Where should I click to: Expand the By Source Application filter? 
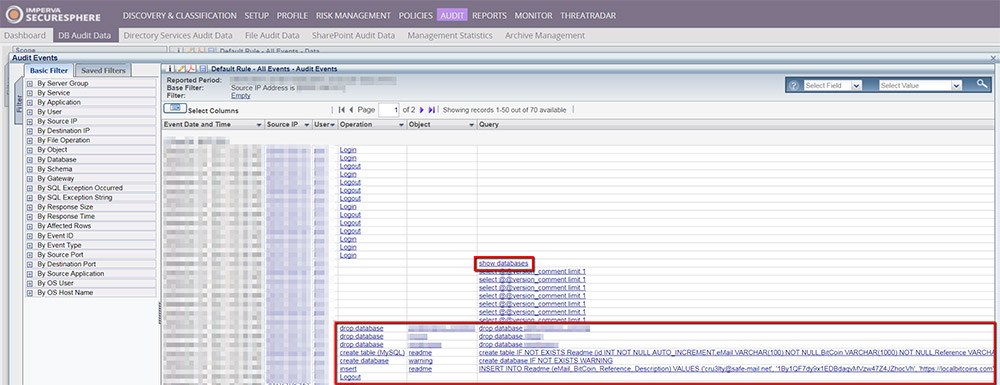click(x=30, y=273)
